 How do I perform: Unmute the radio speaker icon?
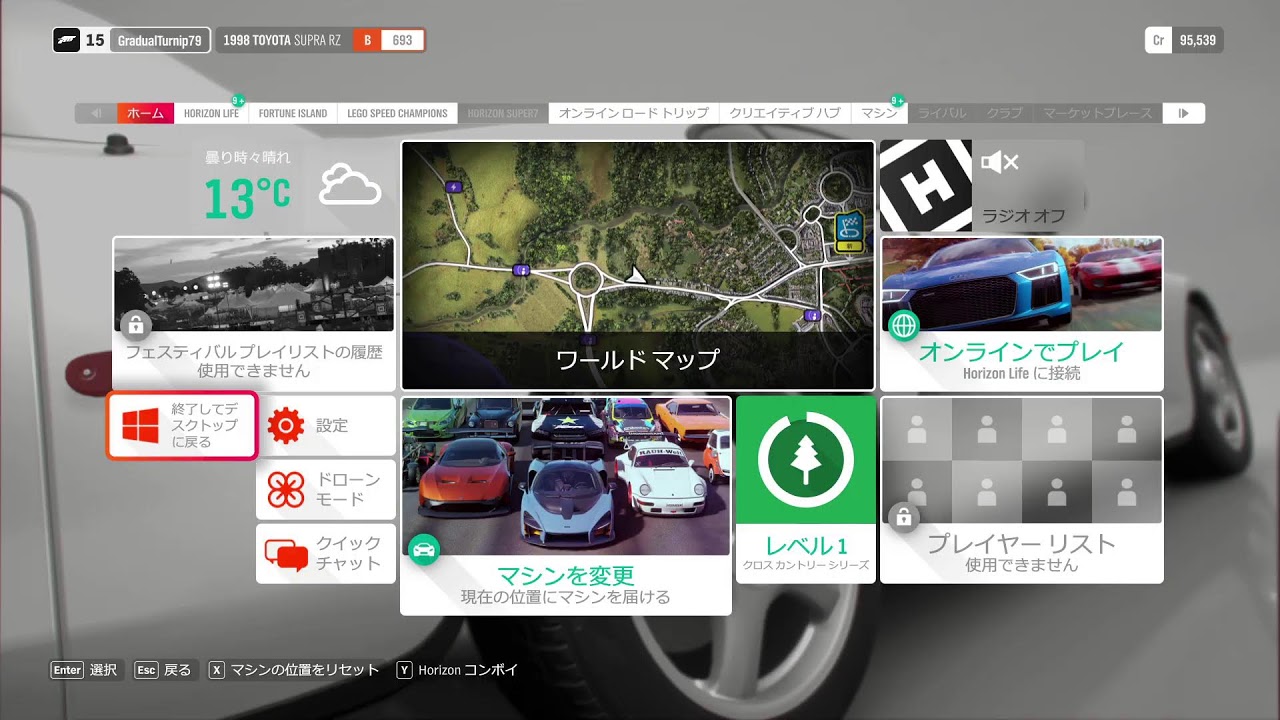tap(997, 162)
